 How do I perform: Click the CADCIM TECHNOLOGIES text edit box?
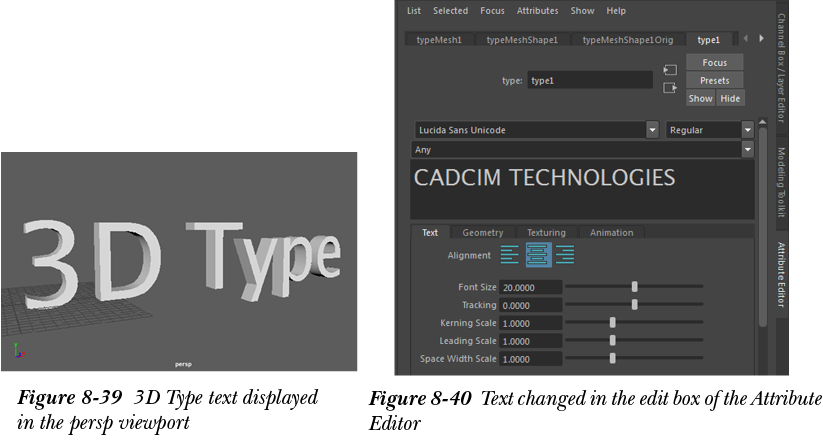(x=582, y=190)
